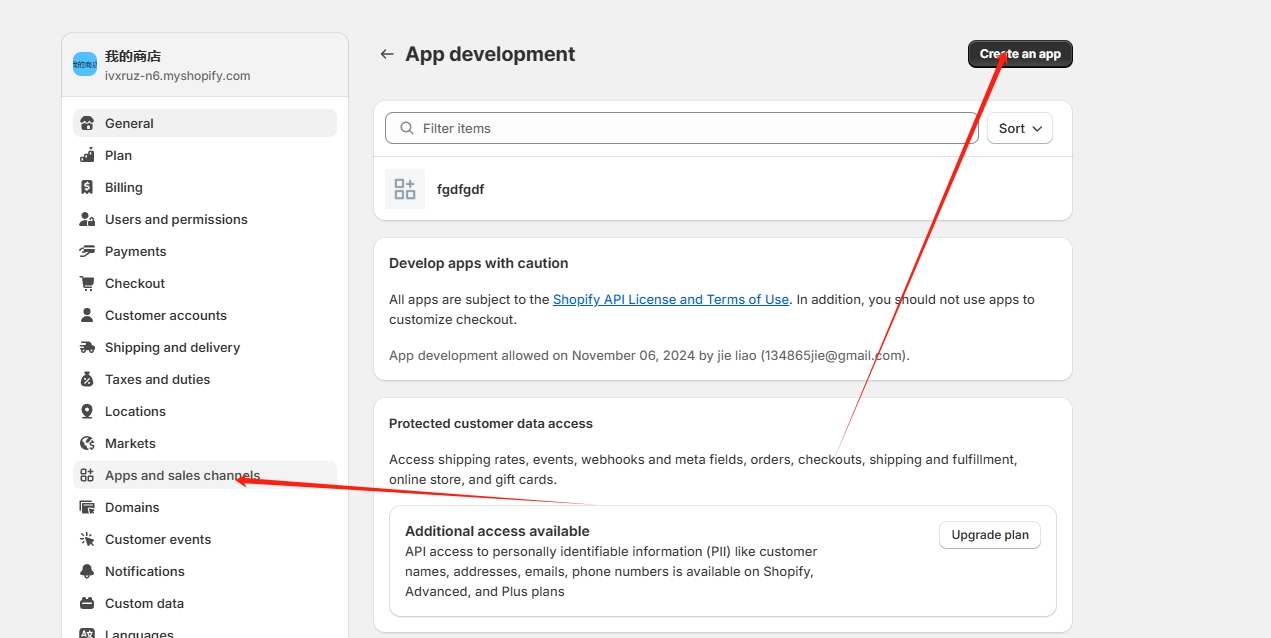1271x638 pixels.
Task: Open Taxes and duties
Action: pos(205,379)
